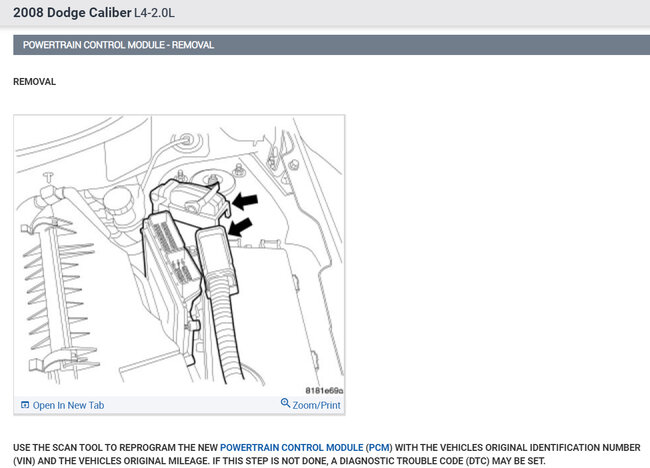The width and height of the screenshot is (650, 468).
Task: Click the Zoom/Print link
Action: click(316, 405)
